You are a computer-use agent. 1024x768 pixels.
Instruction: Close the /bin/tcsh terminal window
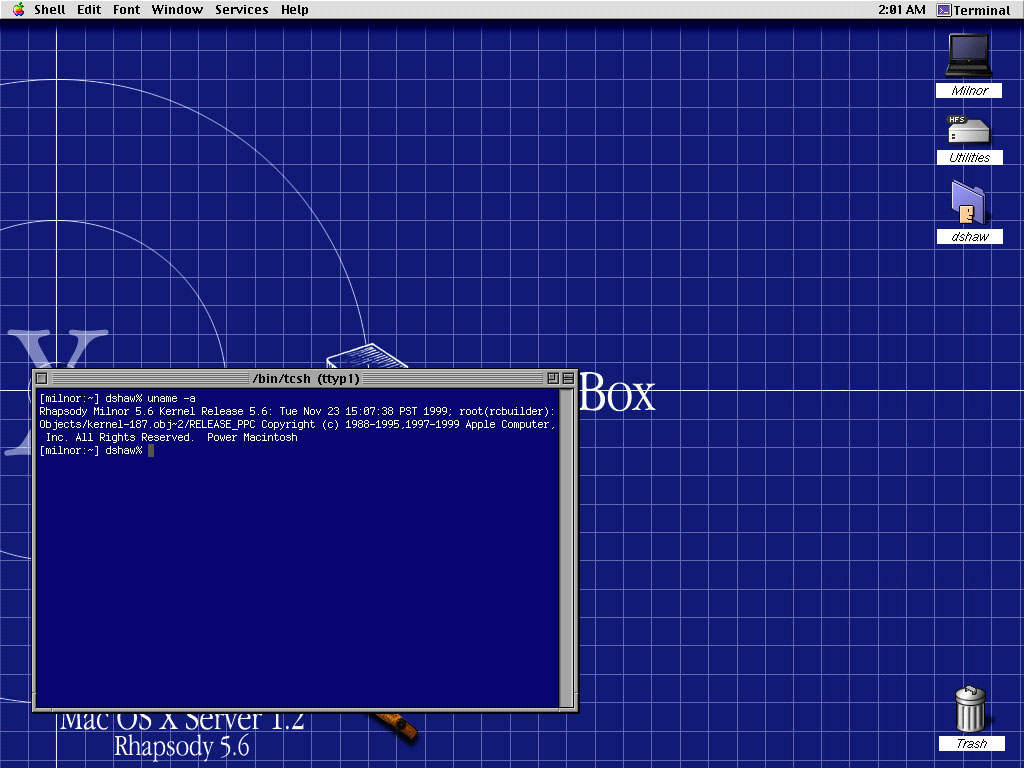pos(42,378)
